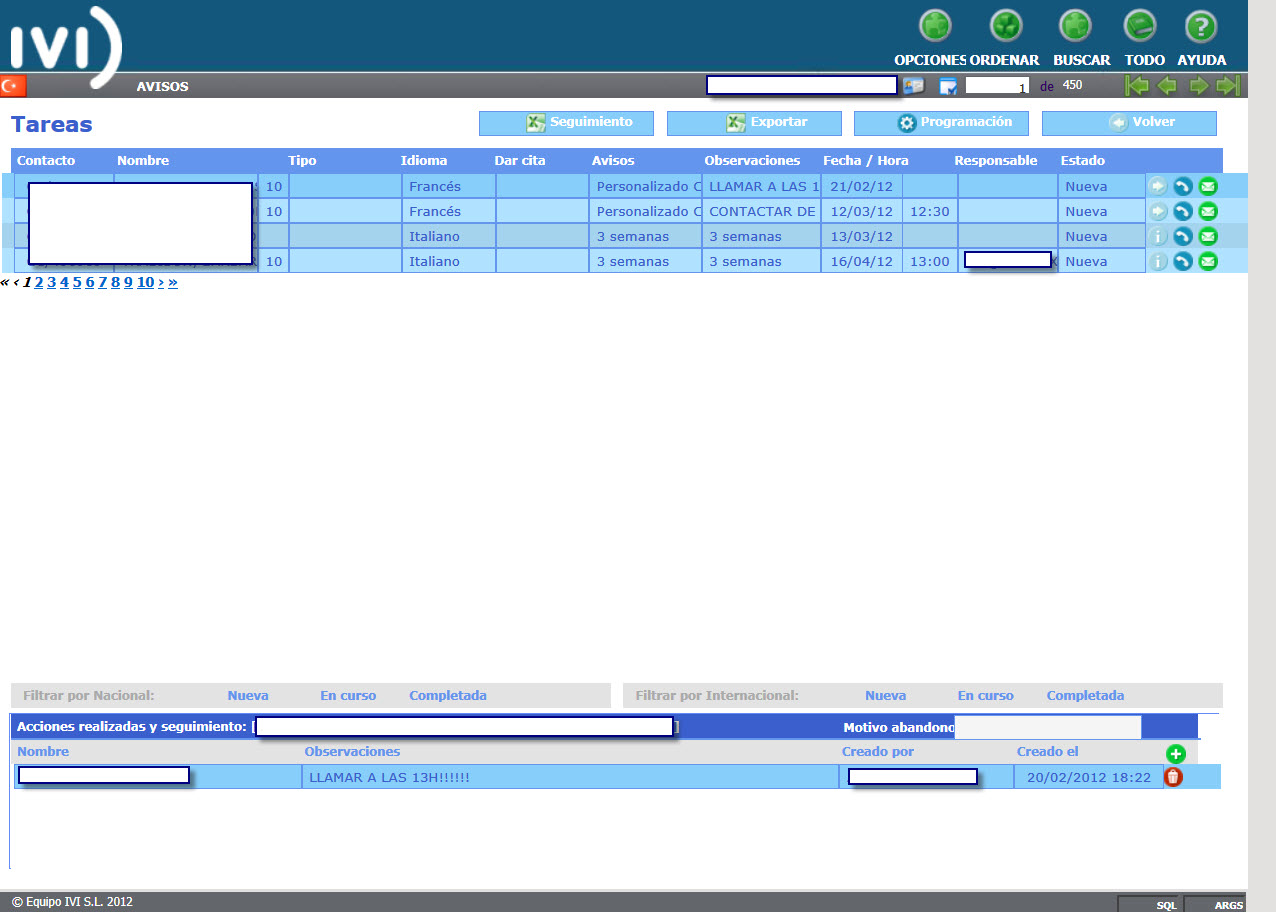
Task: Click the calendar check icon near record counter
Action: (x=949, y=86)
